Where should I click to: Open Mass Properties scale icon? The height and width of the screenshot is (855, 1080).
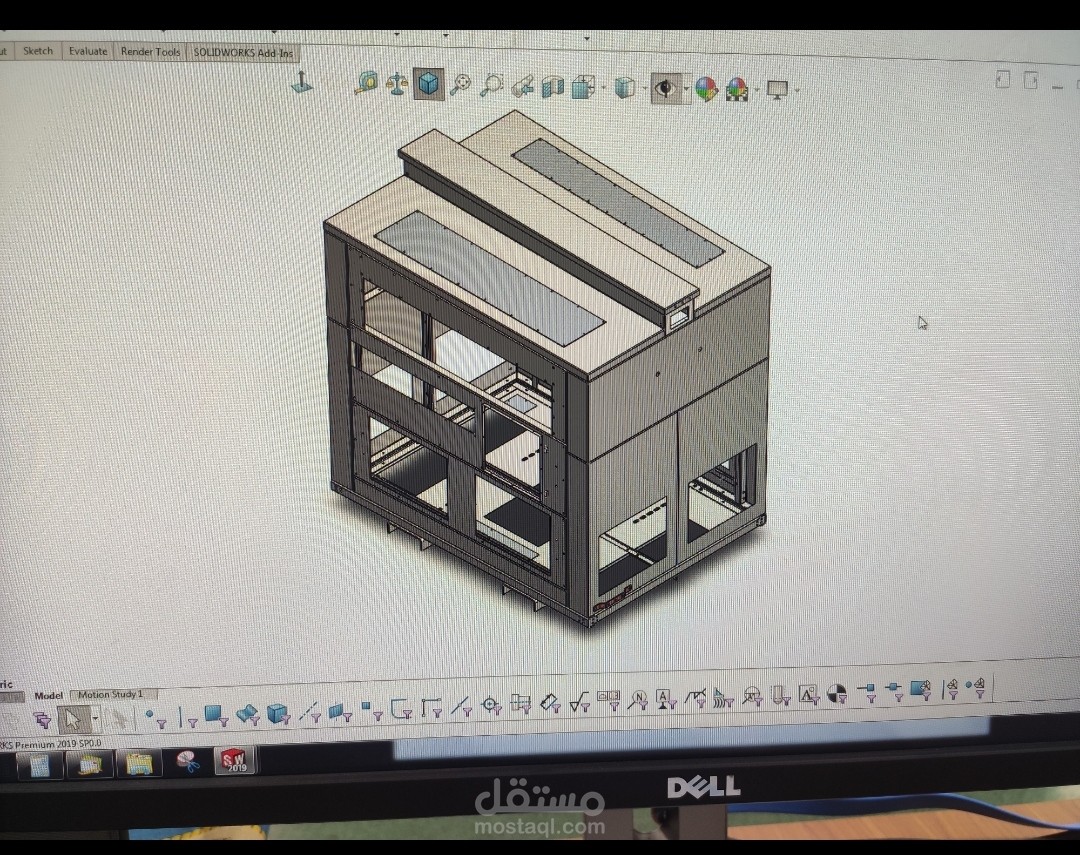397,84
